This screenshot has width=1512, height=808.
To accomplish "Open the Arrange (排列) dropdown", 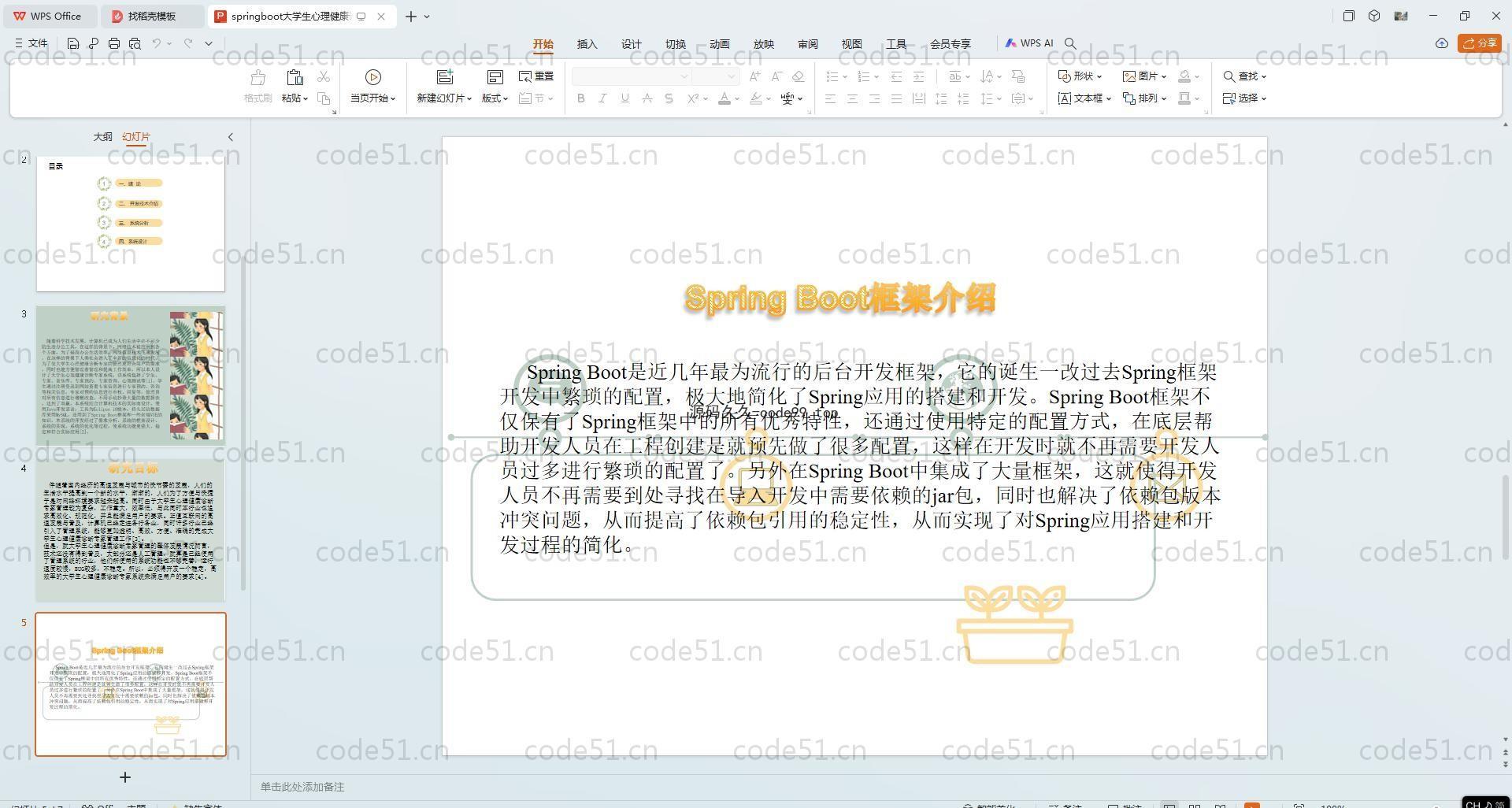I will coord(1144,98).
